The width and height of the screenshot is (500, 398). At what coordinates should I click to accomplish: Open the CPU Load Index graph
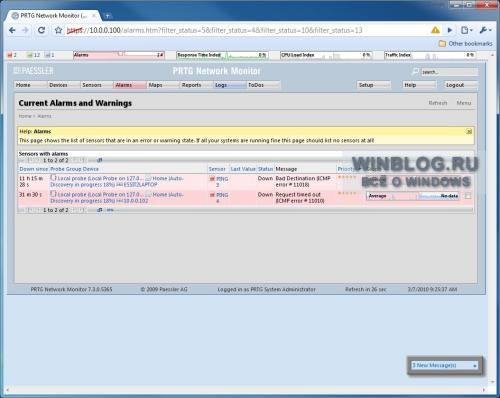click(326, 55)
